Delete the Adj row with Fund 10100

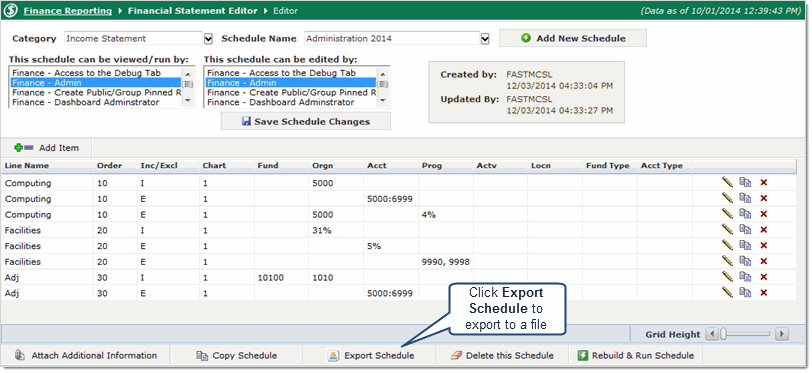click(x=763, y=277)
